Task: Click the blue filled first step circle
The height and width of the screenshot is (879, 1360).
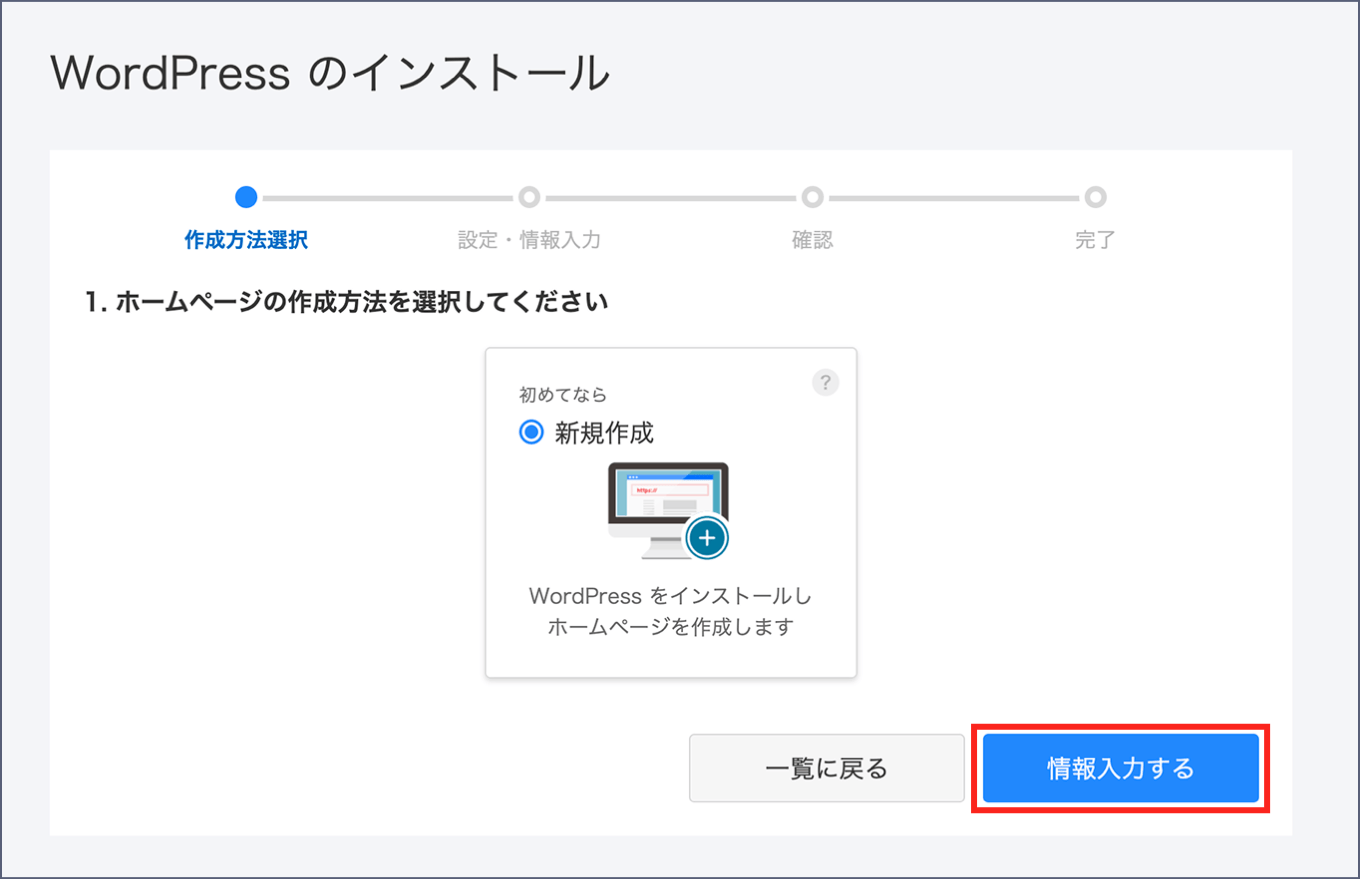Action: point(246,197)
